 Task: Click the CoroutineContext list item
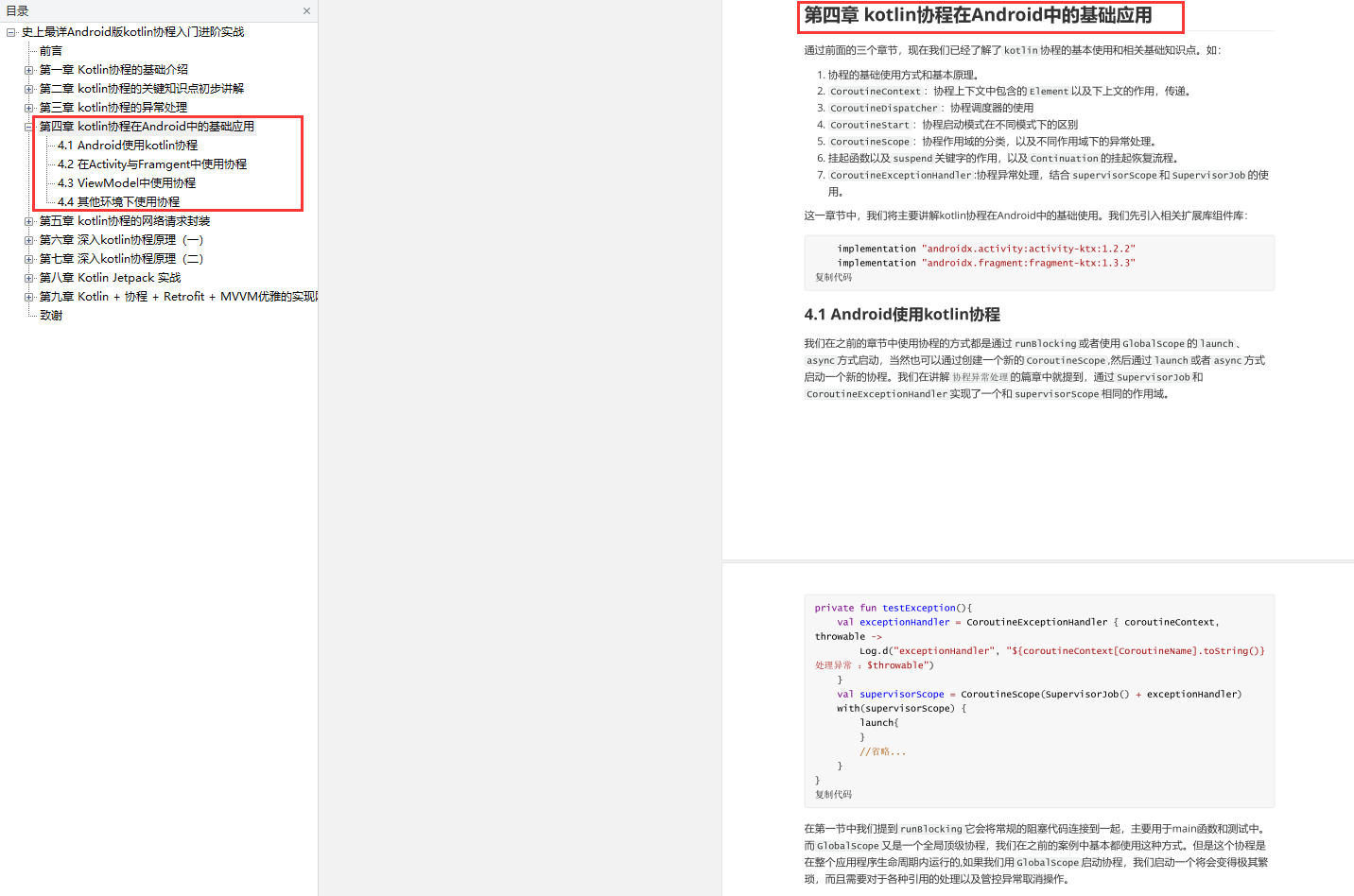click(1009, 92)
